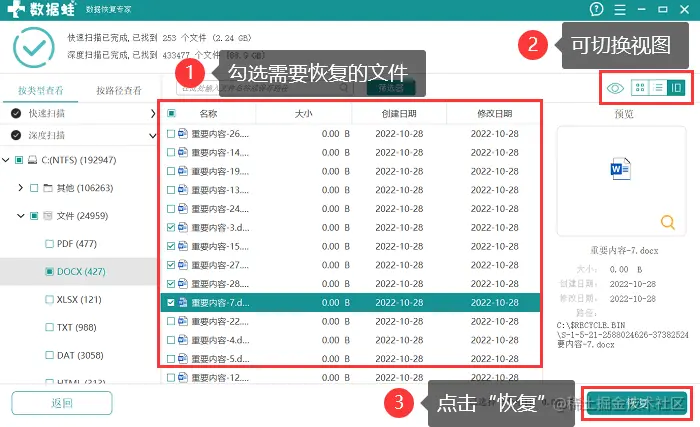Open the help question mark icon
The width and height of the screenshot is (700, 427).
596,9
